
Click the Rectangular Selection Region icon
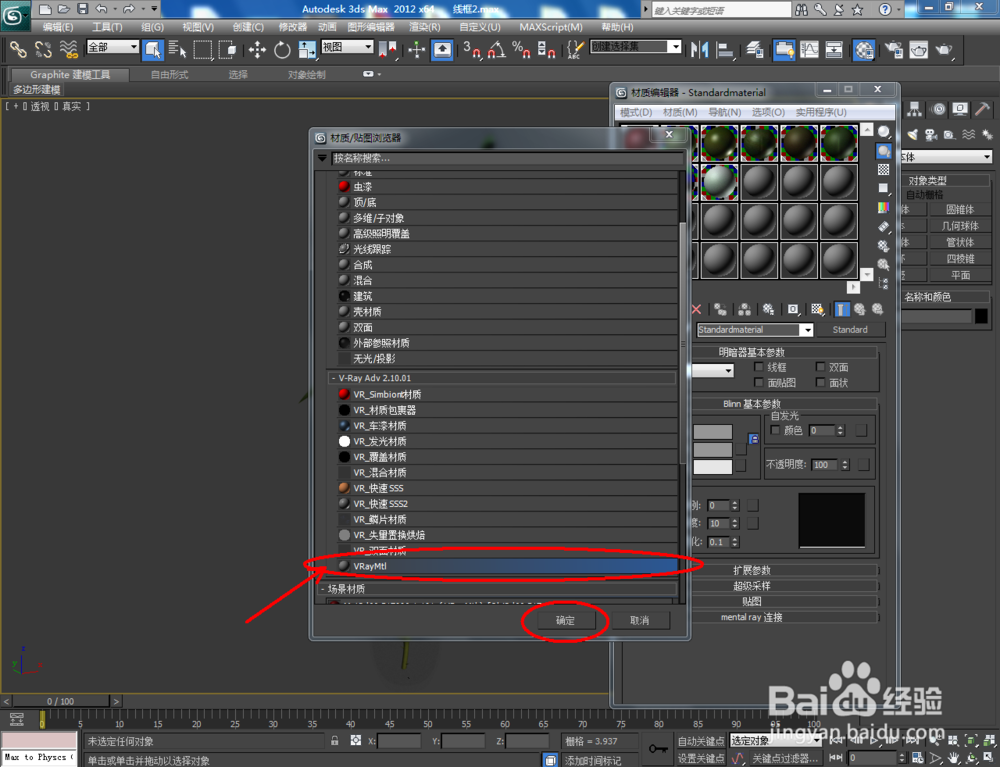(x=202, y=50)
